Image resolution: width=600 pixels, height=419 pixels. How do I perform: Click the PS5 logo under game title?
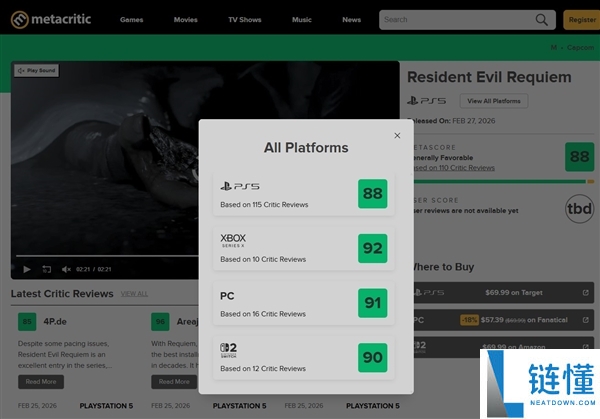(426, 101)
